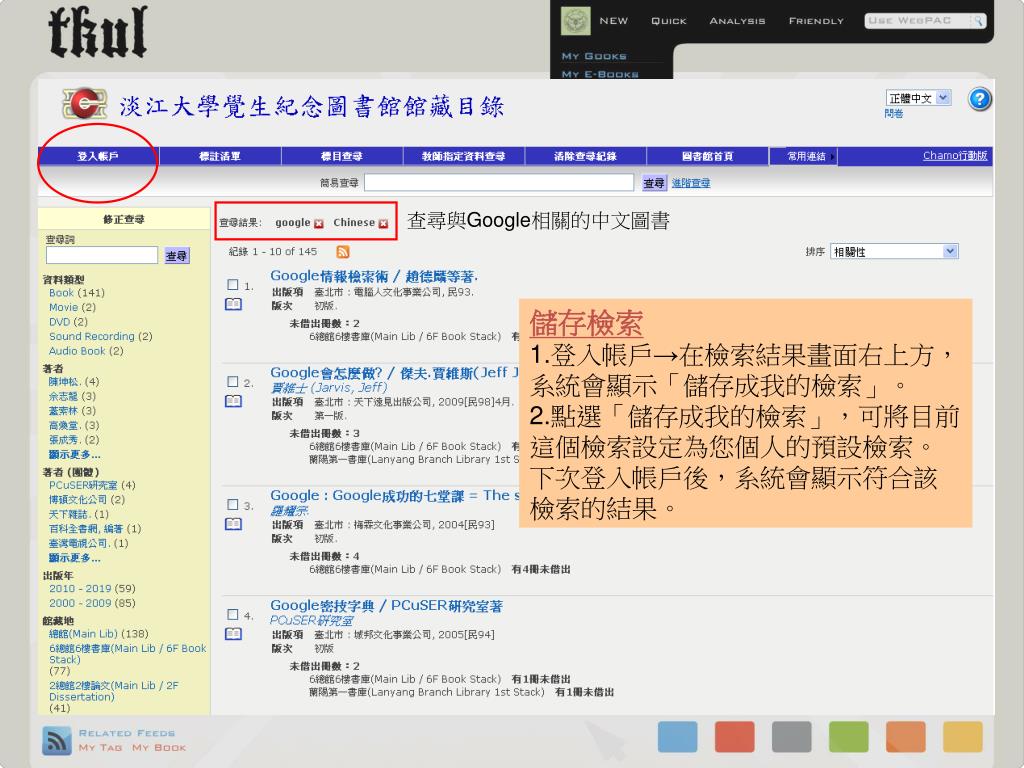The height and width of the screenshot is (768, 1024).
Task: Remove the Chinese filter with red X
Action: coord(383,223)
